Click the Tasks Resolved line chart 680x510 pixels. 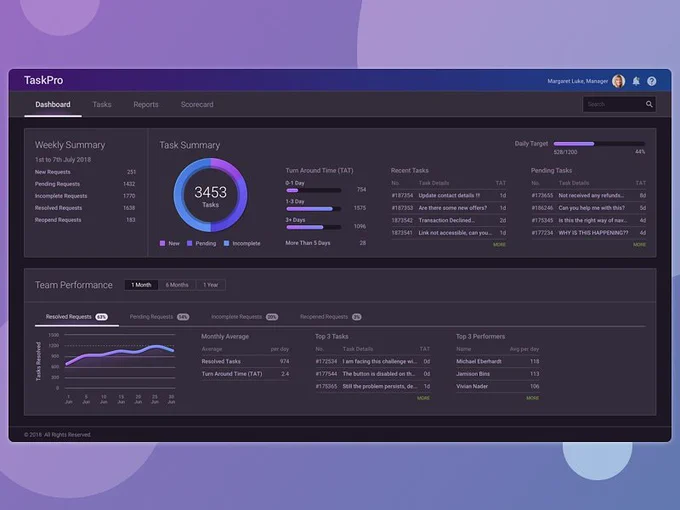coord(120,361)
